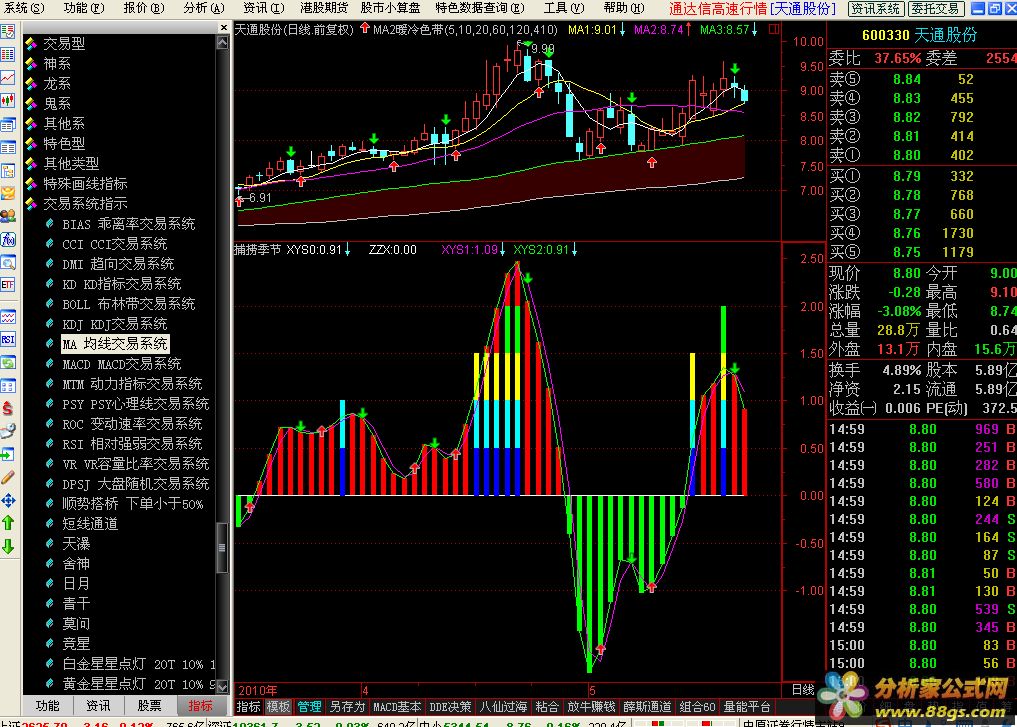Viewport: 1017px width, 727px height.
Task: Select MACD MACD交易系统 in the tree
Action: pos(121,364)
